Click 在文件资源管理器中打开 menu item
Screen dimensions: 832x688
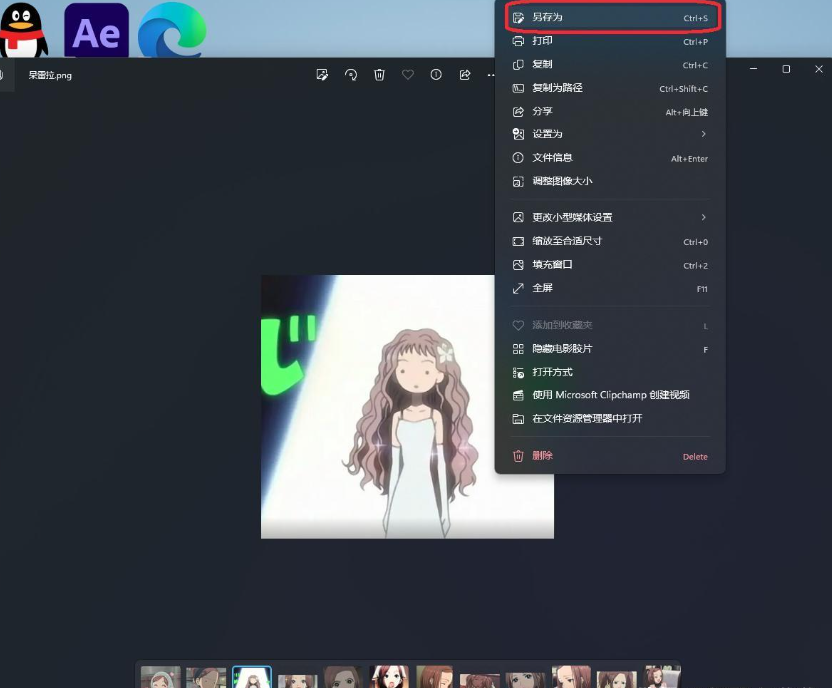click(x=610, y=419)
